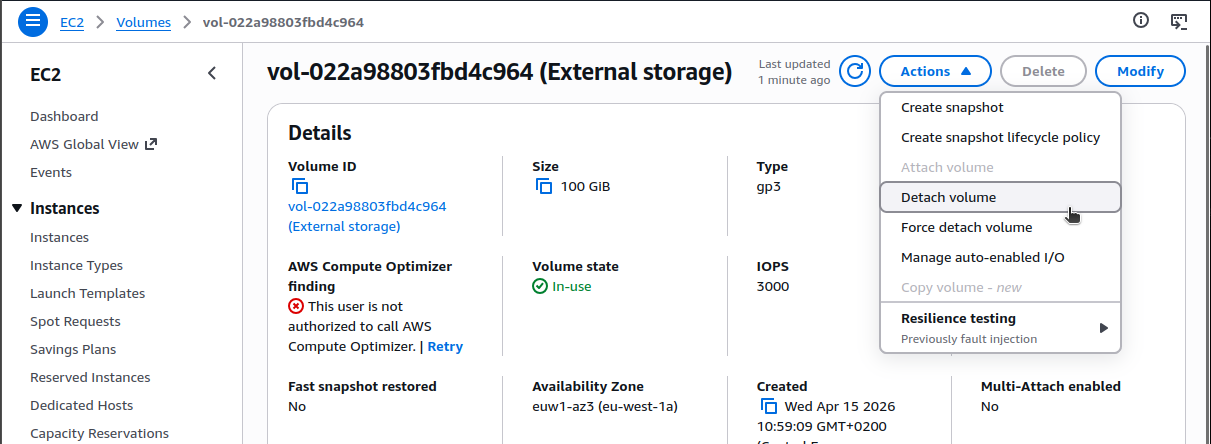This screenshot has height=444, width=1211.
Task: Copy the Created timestamp
Action: click(x=769, y=406)
